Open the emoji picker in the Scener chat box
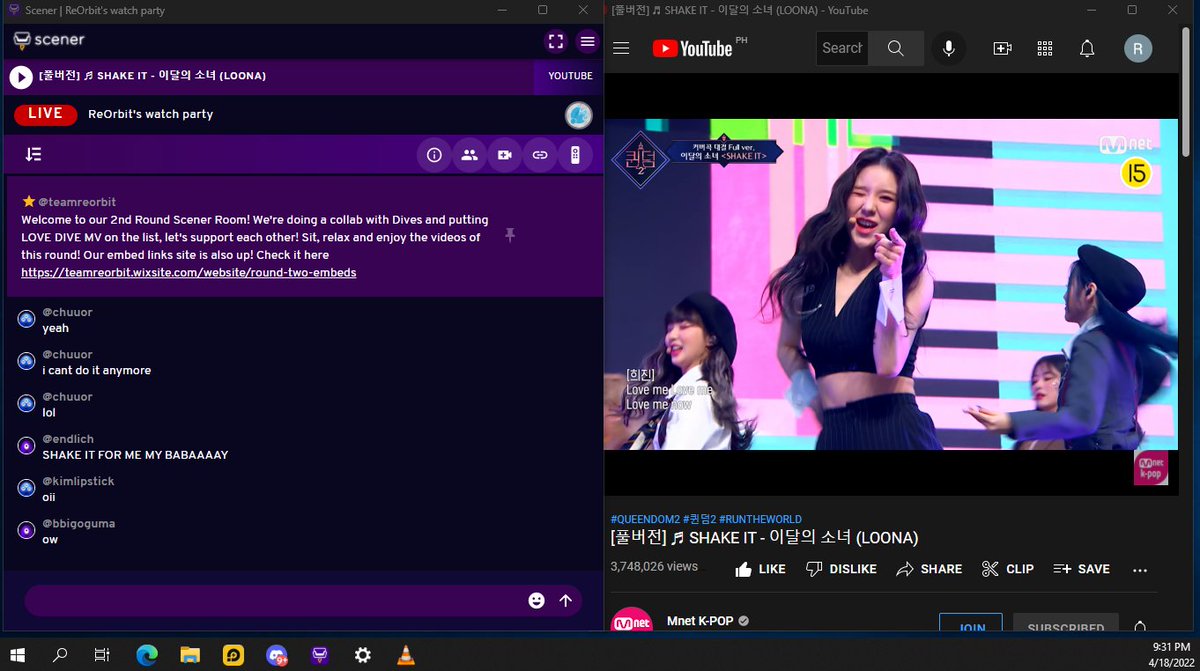1200x671 pixels. point(537,600)
